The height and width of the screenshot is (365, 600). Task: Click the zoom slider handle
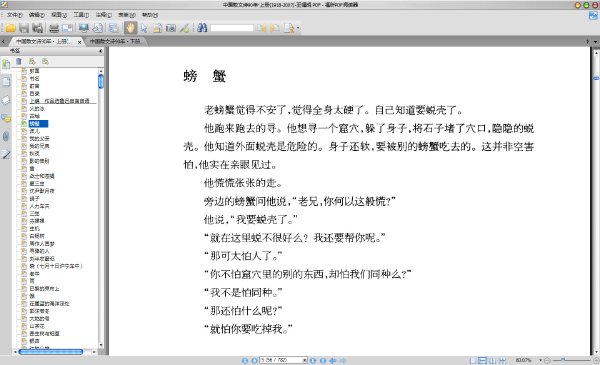[563, 360]
